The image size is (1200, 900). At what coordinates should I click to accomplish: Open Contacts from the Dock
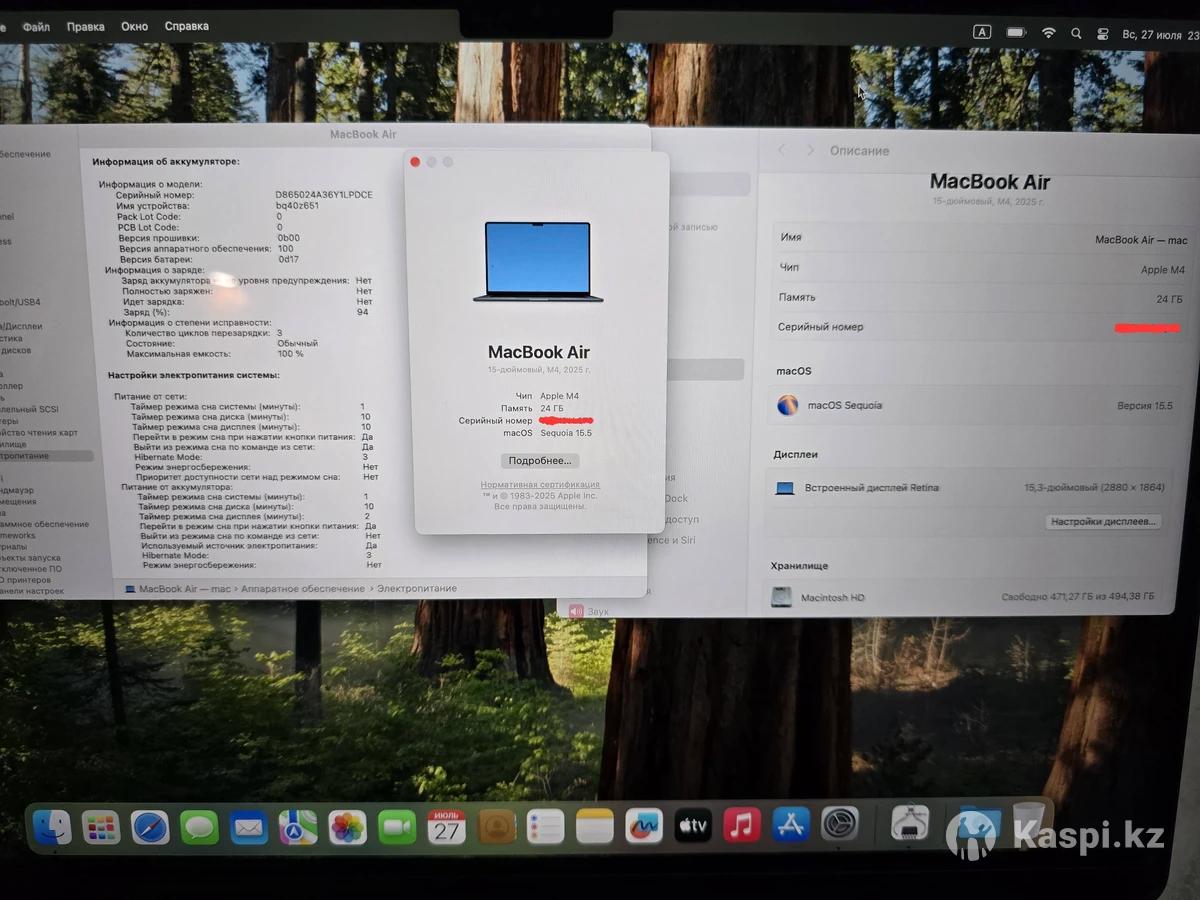[496, 827]
